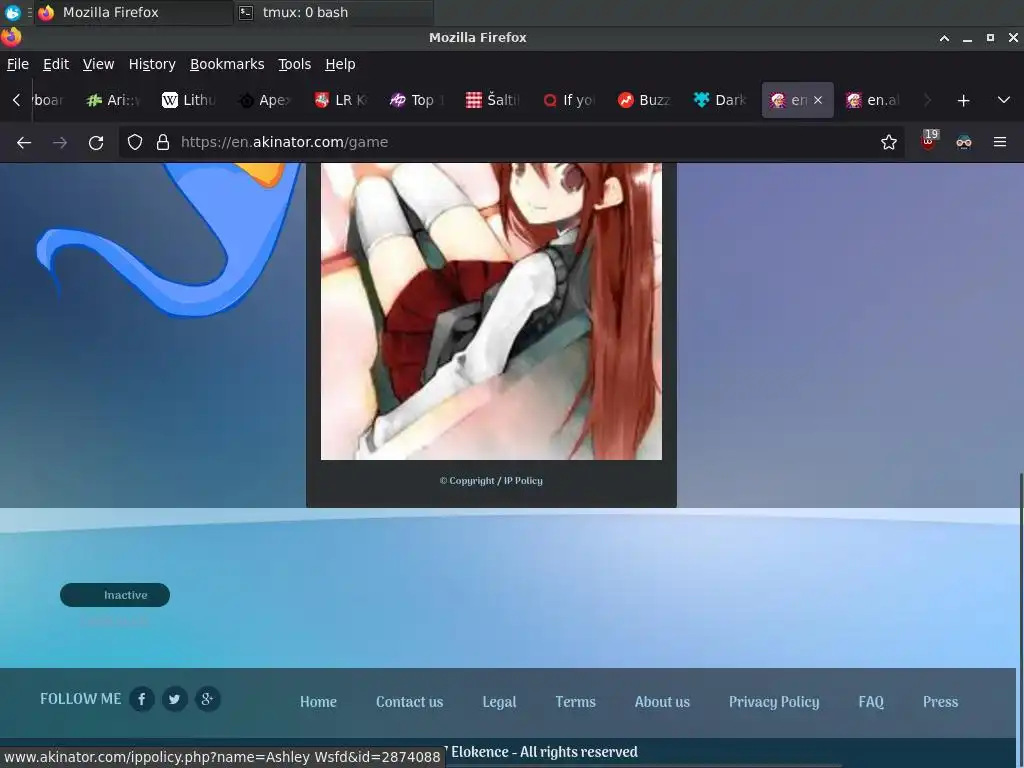
Task: Open a new tab with plus
Action: (x=963, y=101)
